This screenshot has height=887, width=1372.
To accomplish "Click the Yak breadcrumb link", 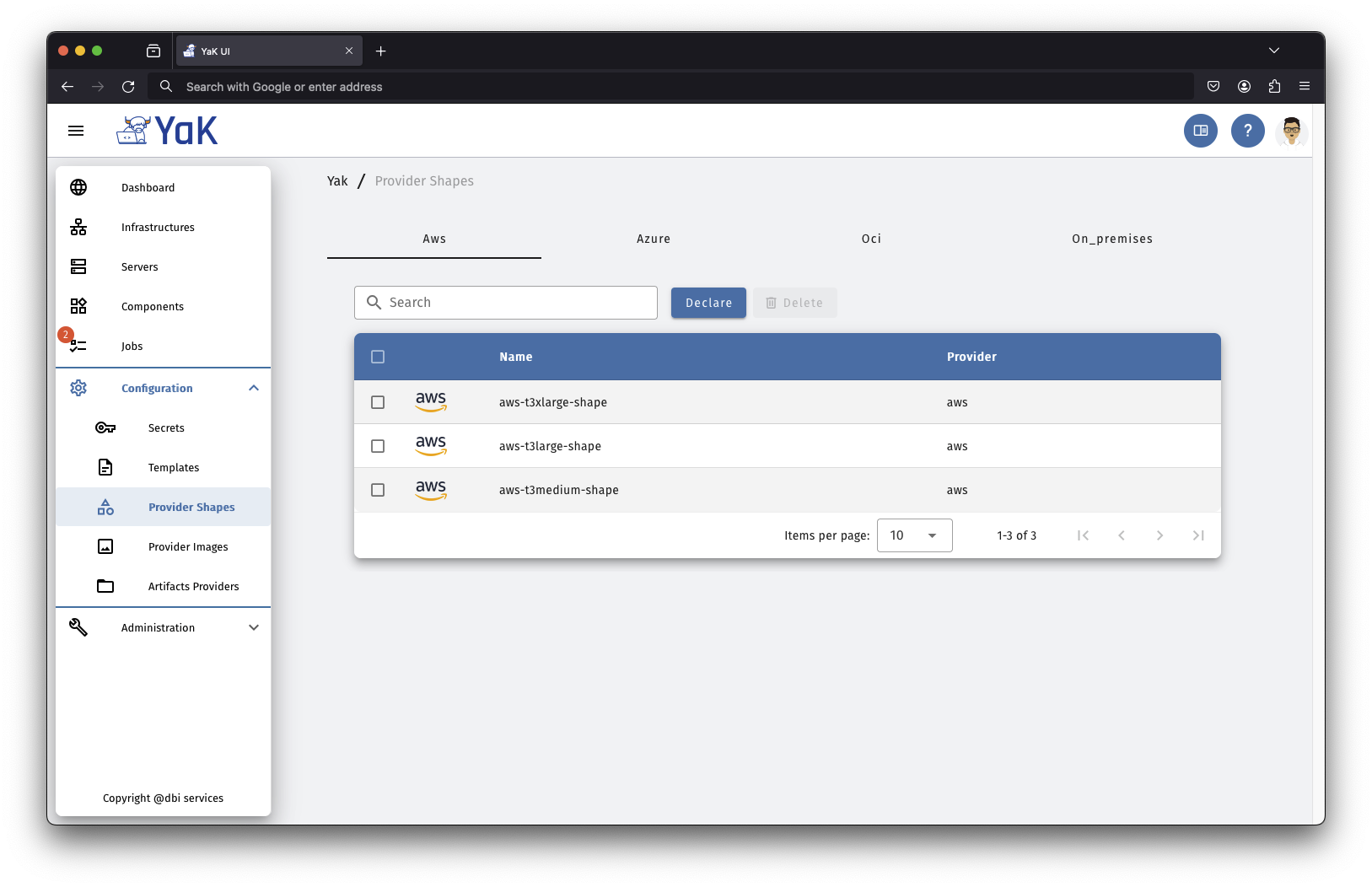I will pos(337,181).
